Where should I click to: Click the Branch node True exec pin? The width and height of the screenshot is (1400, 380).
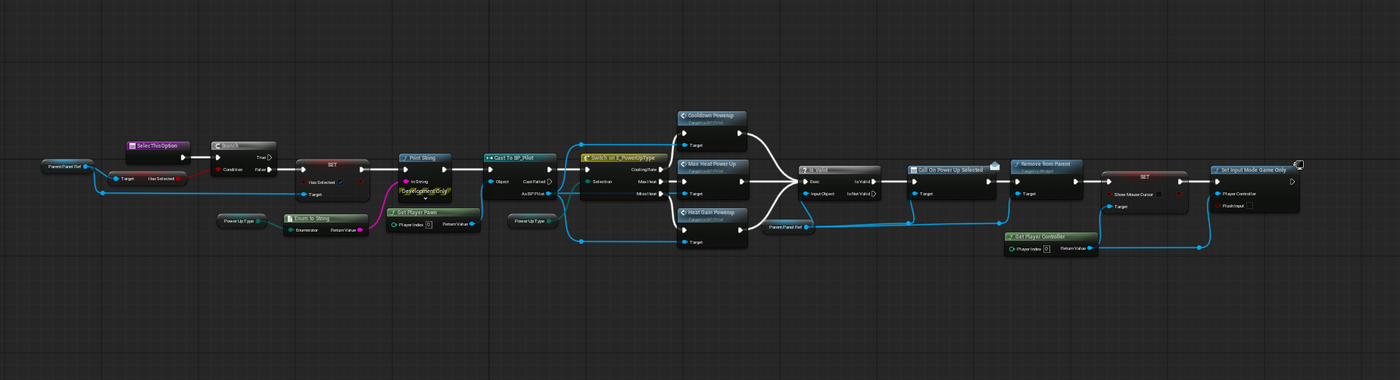coord(269,157)
